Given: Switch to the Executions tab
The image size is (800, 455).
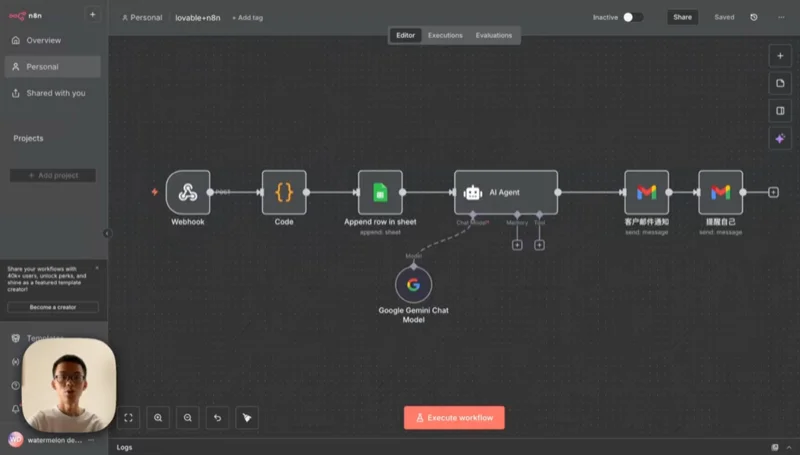Looking at the screenshot, I should 445,35.
